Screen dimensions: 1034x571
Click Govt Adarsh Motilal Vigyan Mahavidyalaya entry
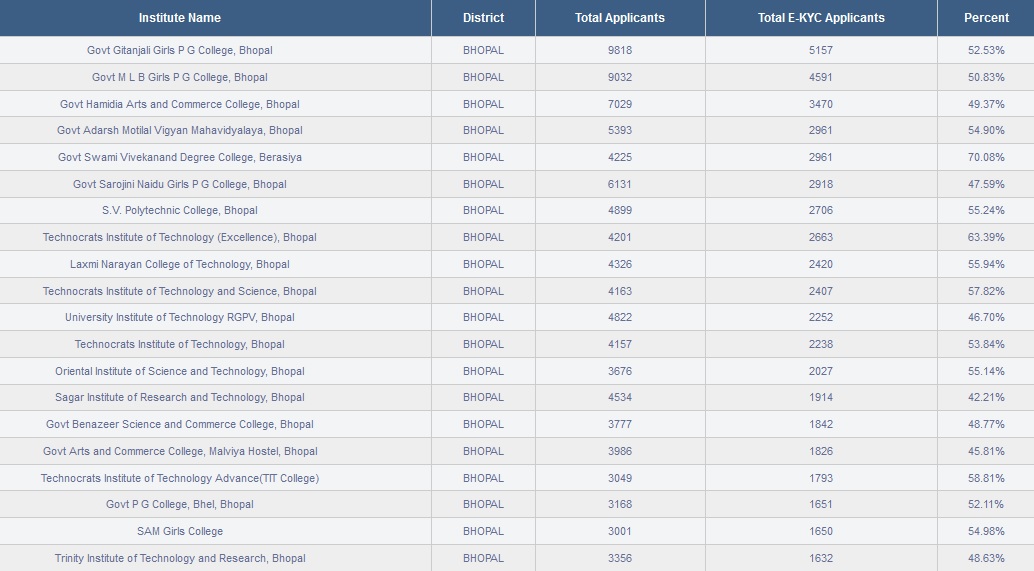(179, 130)
